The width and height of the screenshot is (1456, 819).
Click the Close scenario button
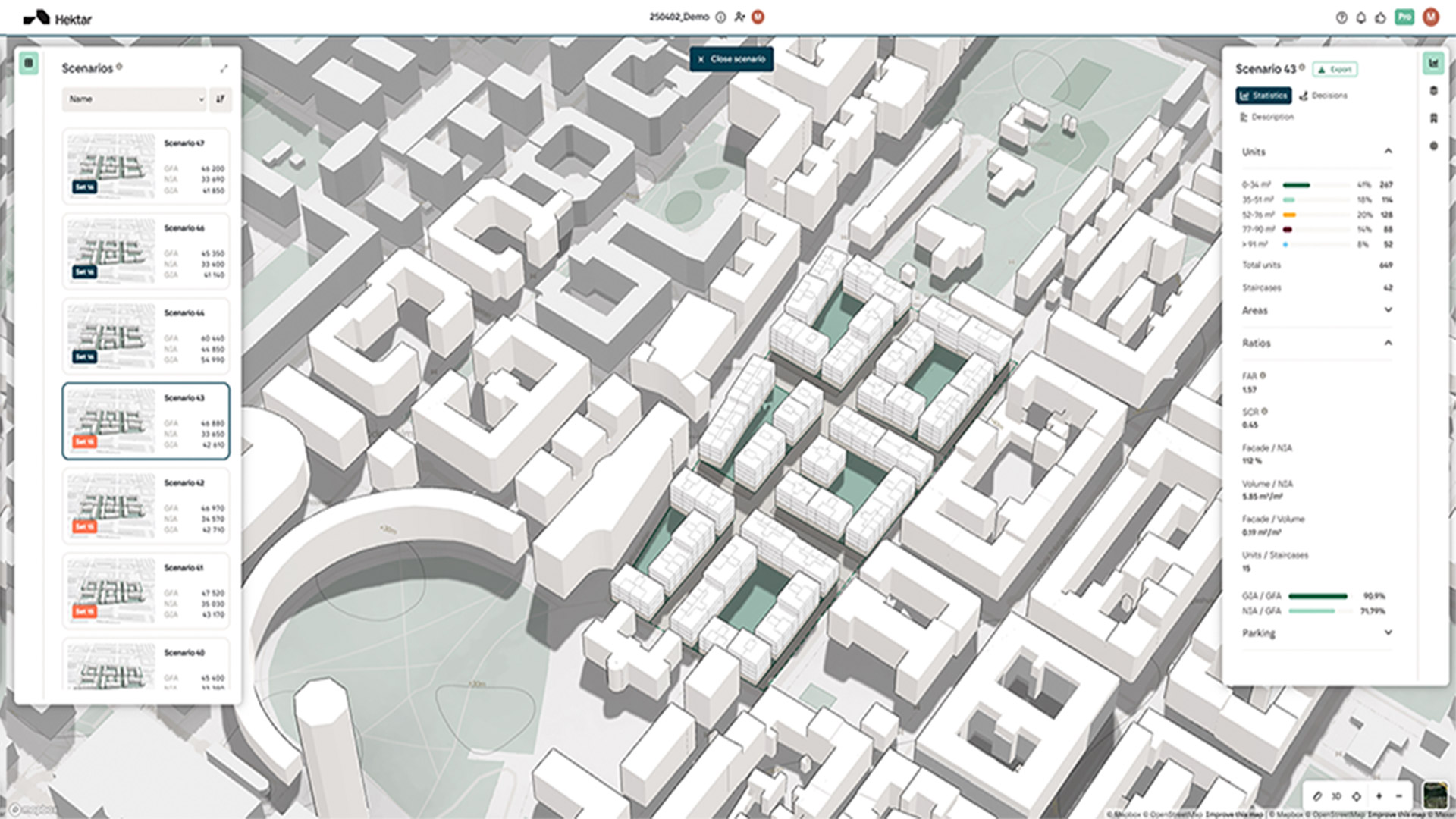(x=732, y=59)
